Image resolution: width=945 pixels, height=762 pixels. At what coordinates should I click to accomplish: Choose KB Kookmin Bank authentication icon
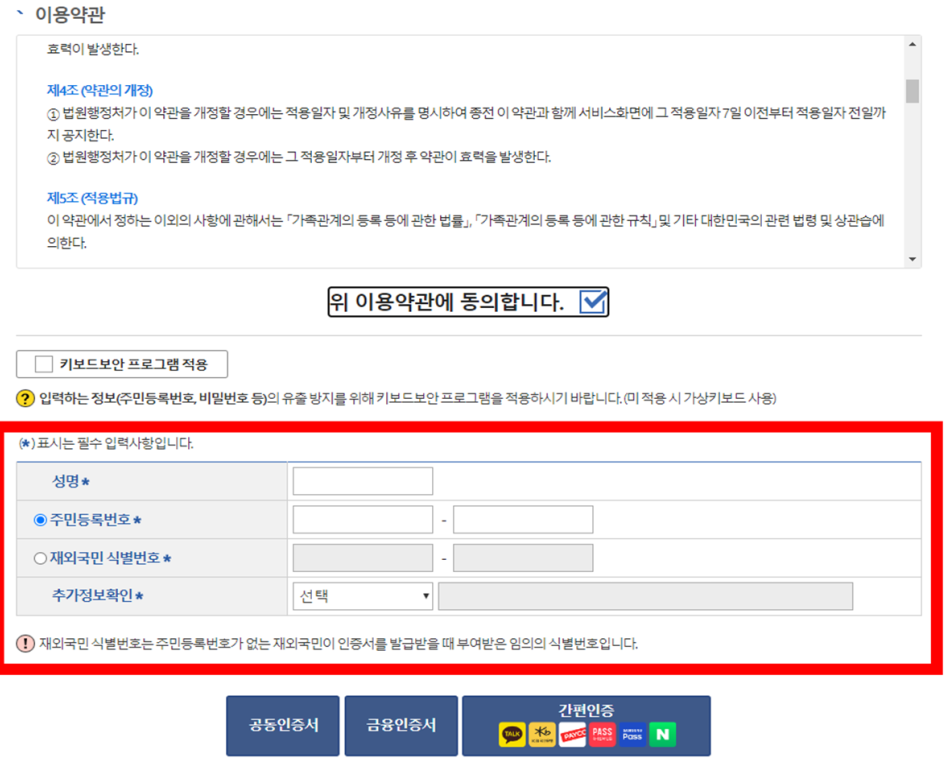(543, 733)
